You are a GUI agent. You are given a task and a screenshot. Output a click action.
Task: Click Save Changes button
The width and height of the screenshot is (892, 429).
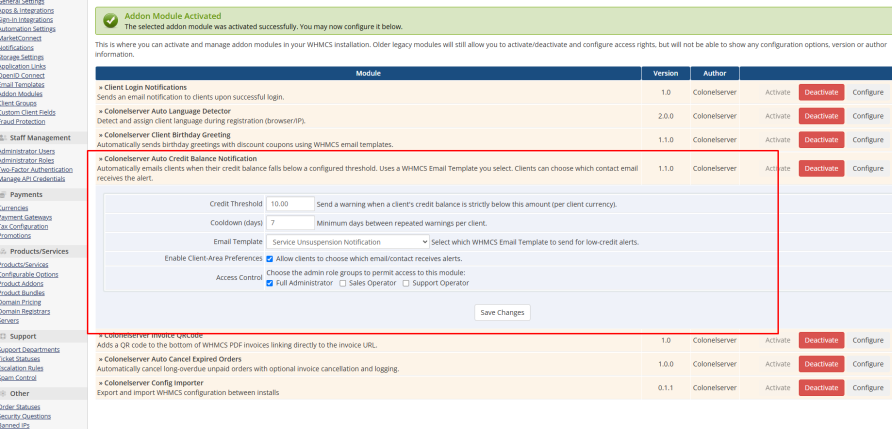502,312
